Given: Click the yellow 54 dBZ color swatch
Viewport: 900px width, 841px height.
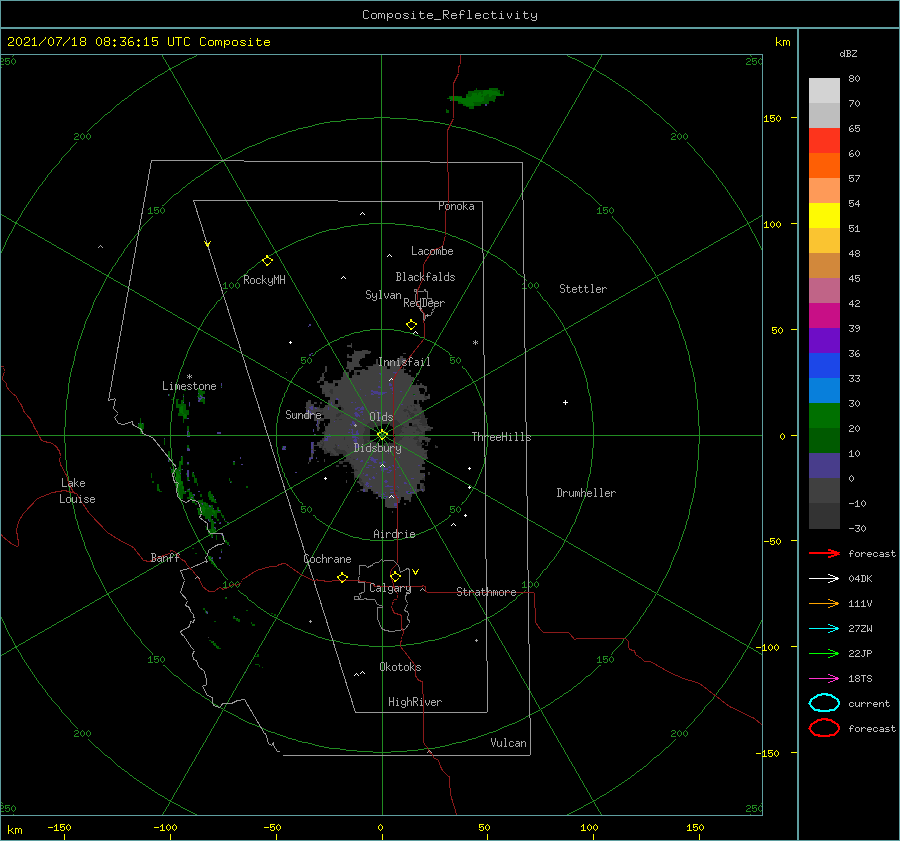Looking at the screenshot, I should [x=824, y=215].
